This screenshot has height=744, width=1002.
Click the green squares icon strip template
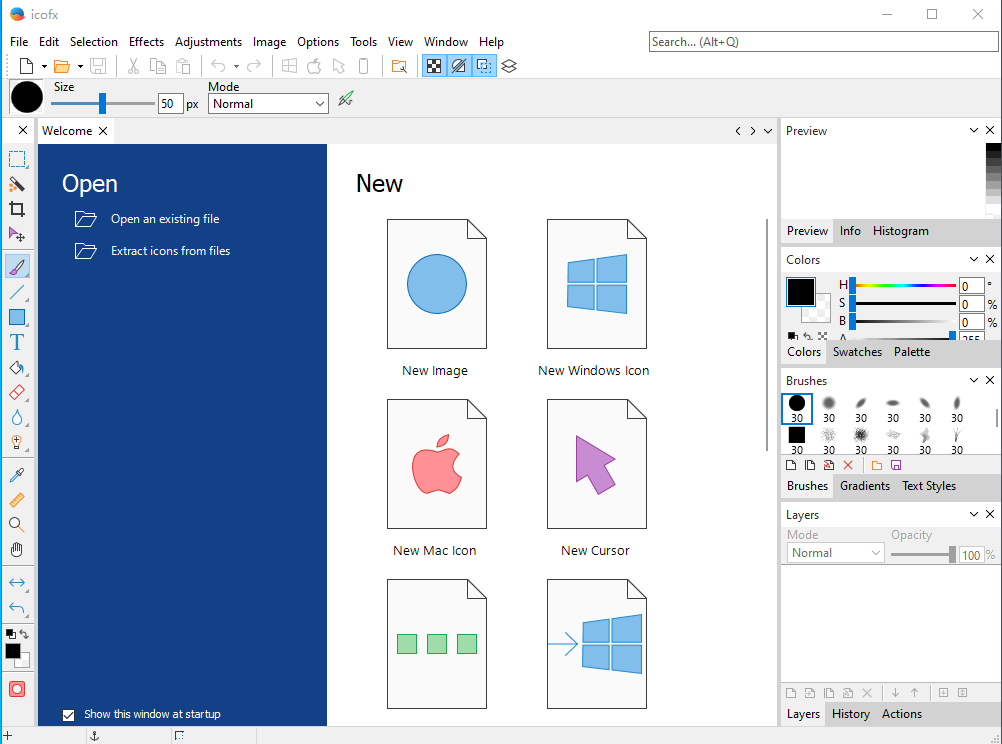coord(436,644)
